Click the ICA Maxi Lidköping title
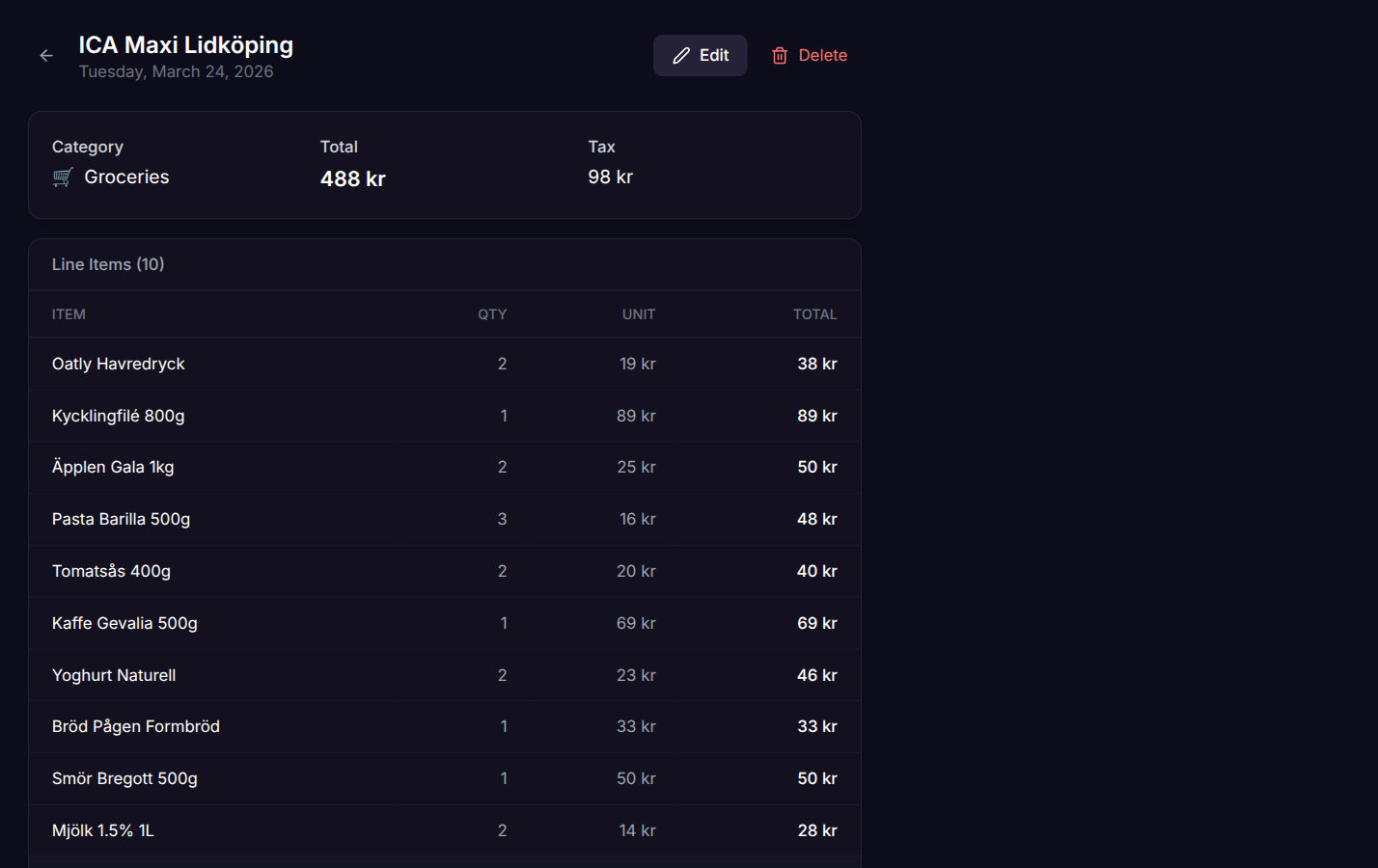The width and height of the screenshot is (1378, 868). click(x=186, y=45)
